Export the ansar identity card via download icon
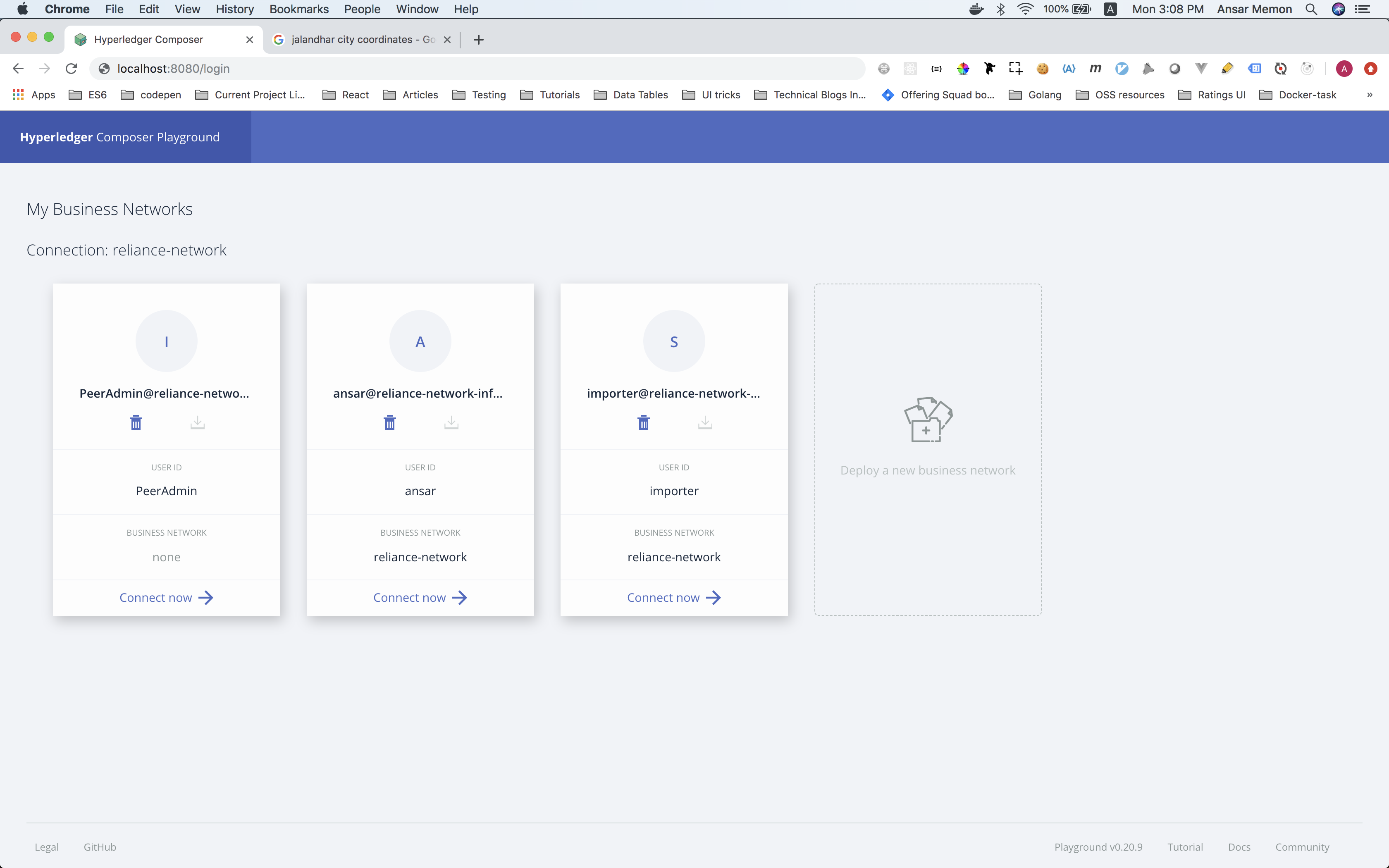Viewport: 1389px width, 868px height. 451,422
